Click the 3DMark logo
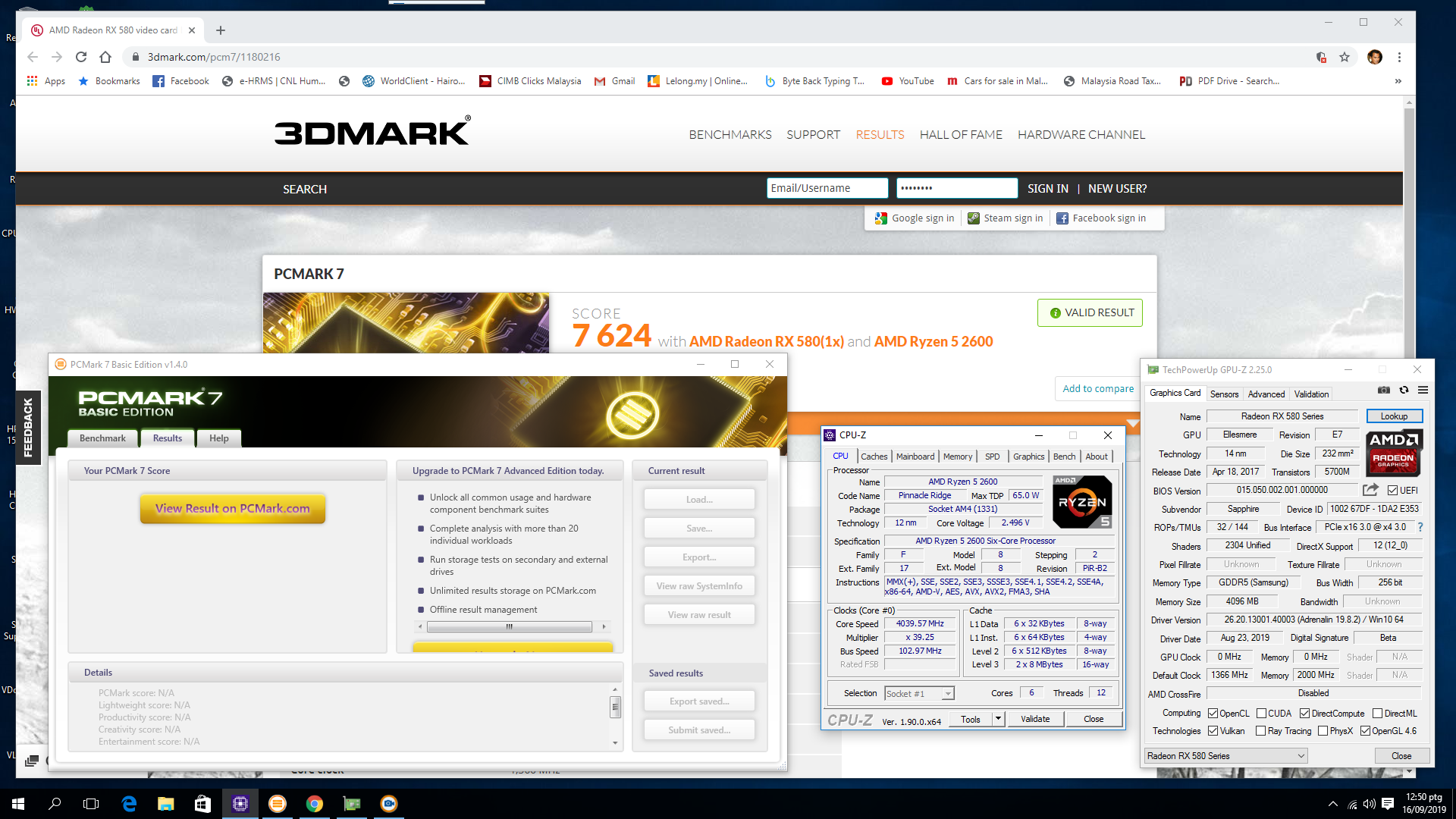The width and height of the screenshot is (1456, 819). point(372,131)
